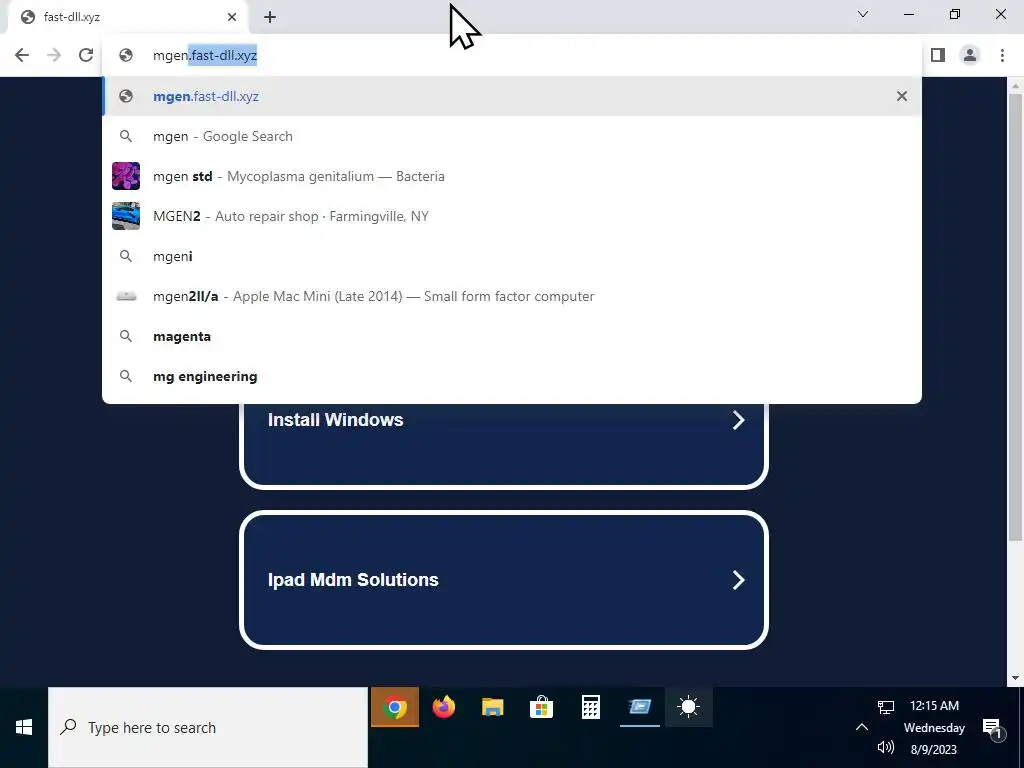Open Microsoft Store from the taskbar
This screenshot has width=1024, height=768.
(x=541, y=707)
